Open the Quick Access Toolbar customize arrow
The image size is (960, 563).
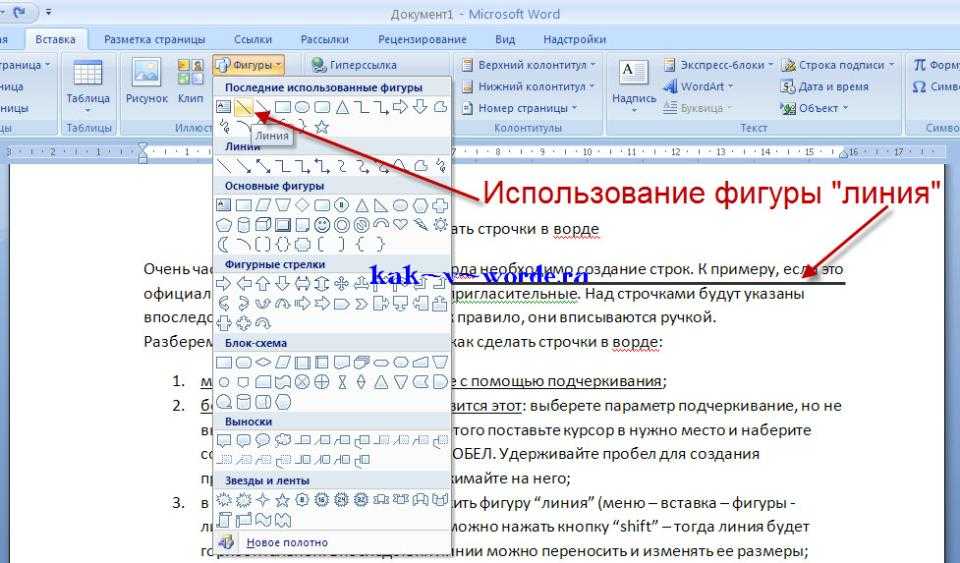48,12
